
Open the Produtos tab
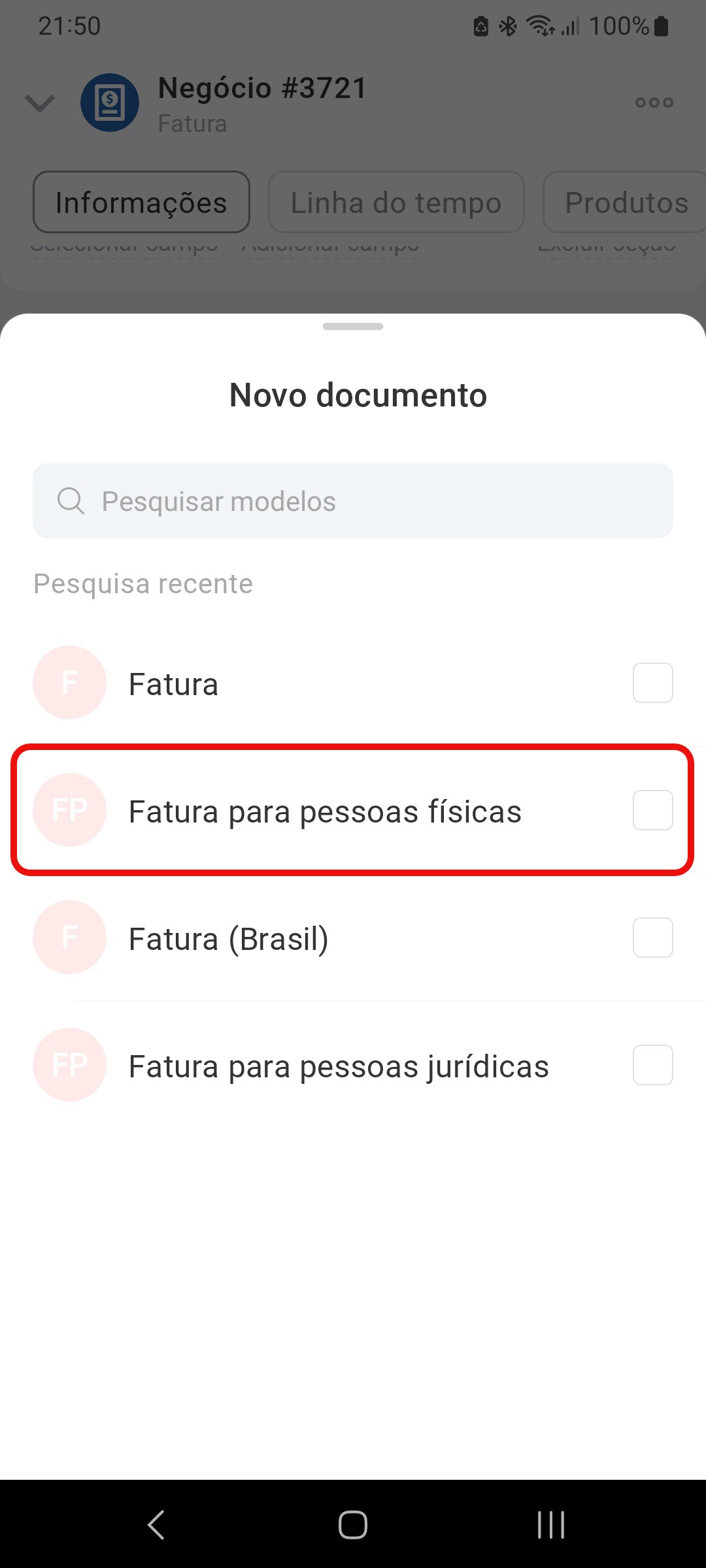click(626, 203)
